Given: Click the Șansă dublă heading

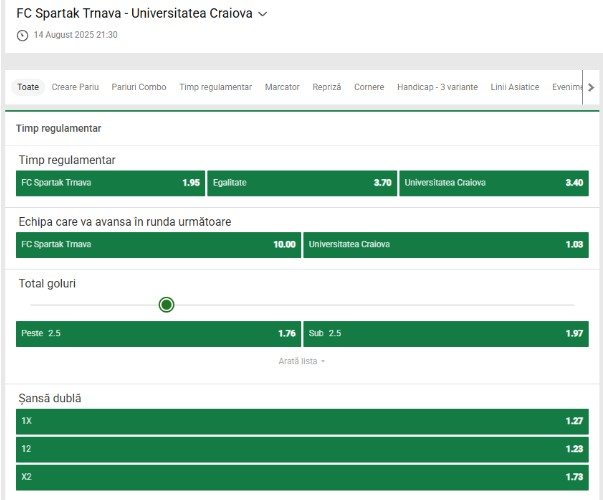Looking at the screenshot, I should tap(50, 398).
